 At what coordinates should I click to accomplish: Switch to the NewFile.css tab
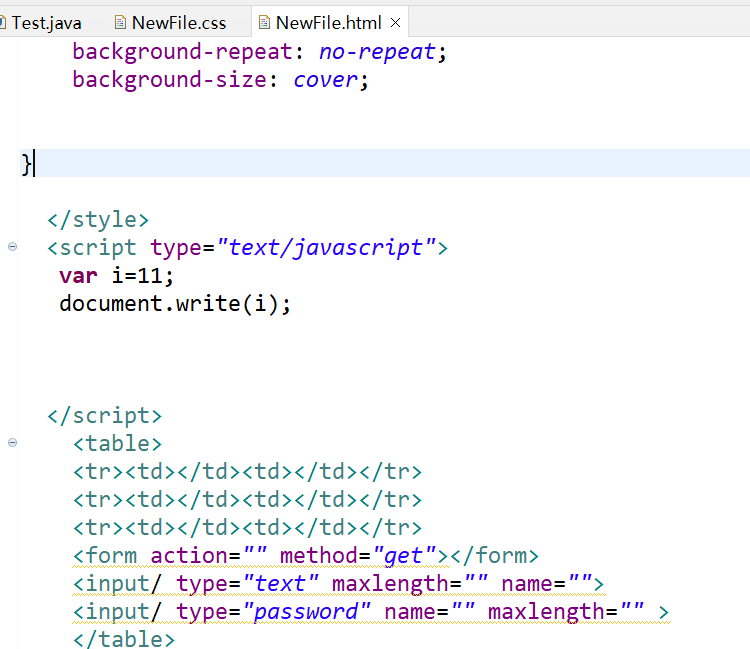[178, 23]
